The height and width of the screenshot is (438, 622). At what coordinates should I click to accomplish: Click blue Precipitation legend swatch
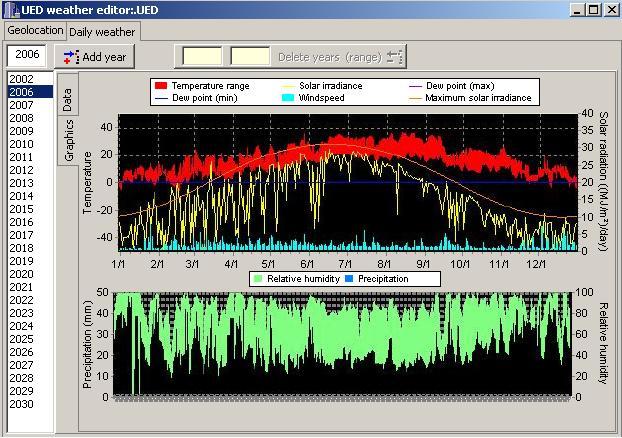[349, 279]
